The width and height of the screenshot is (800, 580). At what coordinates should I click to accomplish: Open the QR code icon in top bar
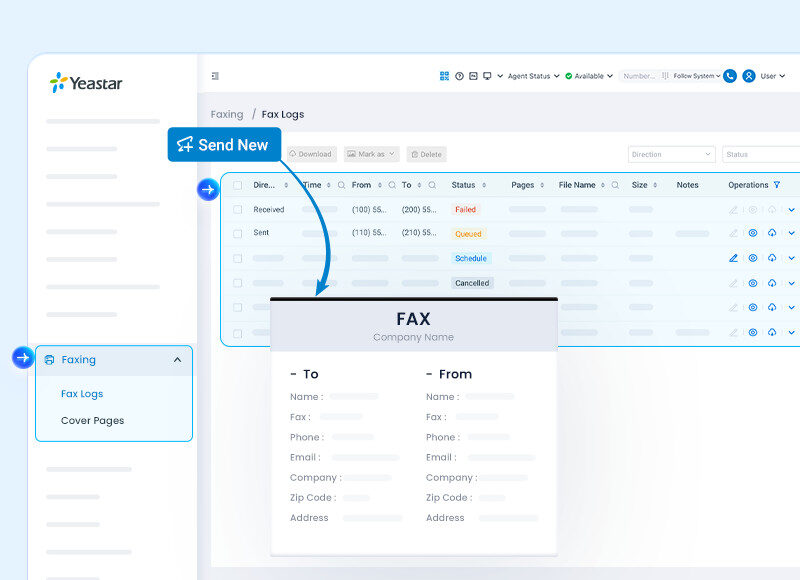tap(444, 76)
